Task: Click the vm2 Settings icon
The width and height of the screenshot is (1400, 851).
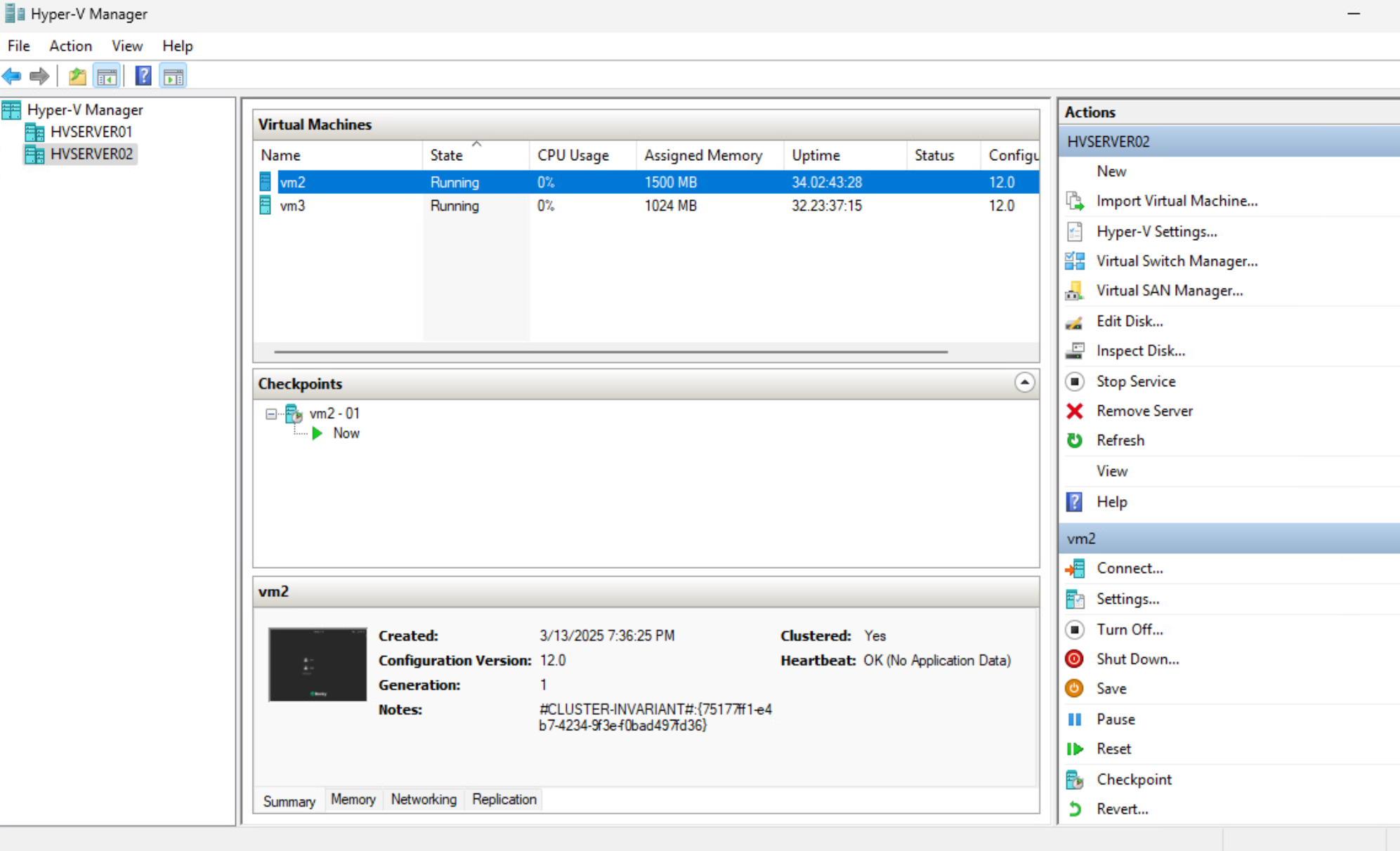Action: (1075, 600)
